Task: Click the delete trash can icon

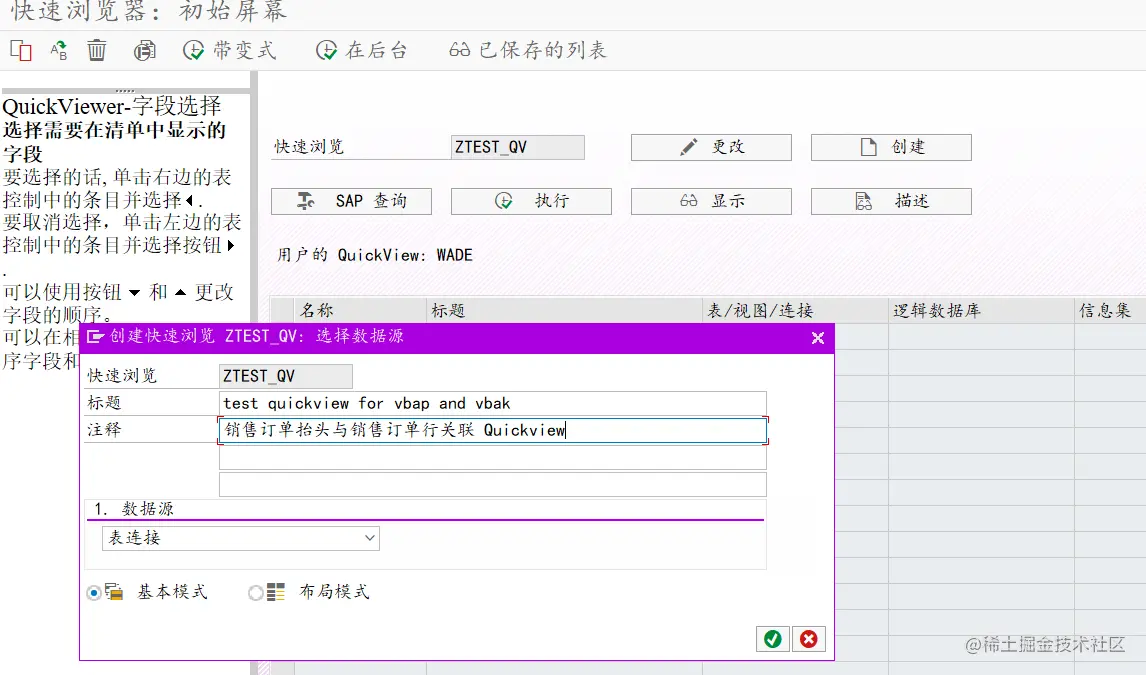Action: coord(96,50)
